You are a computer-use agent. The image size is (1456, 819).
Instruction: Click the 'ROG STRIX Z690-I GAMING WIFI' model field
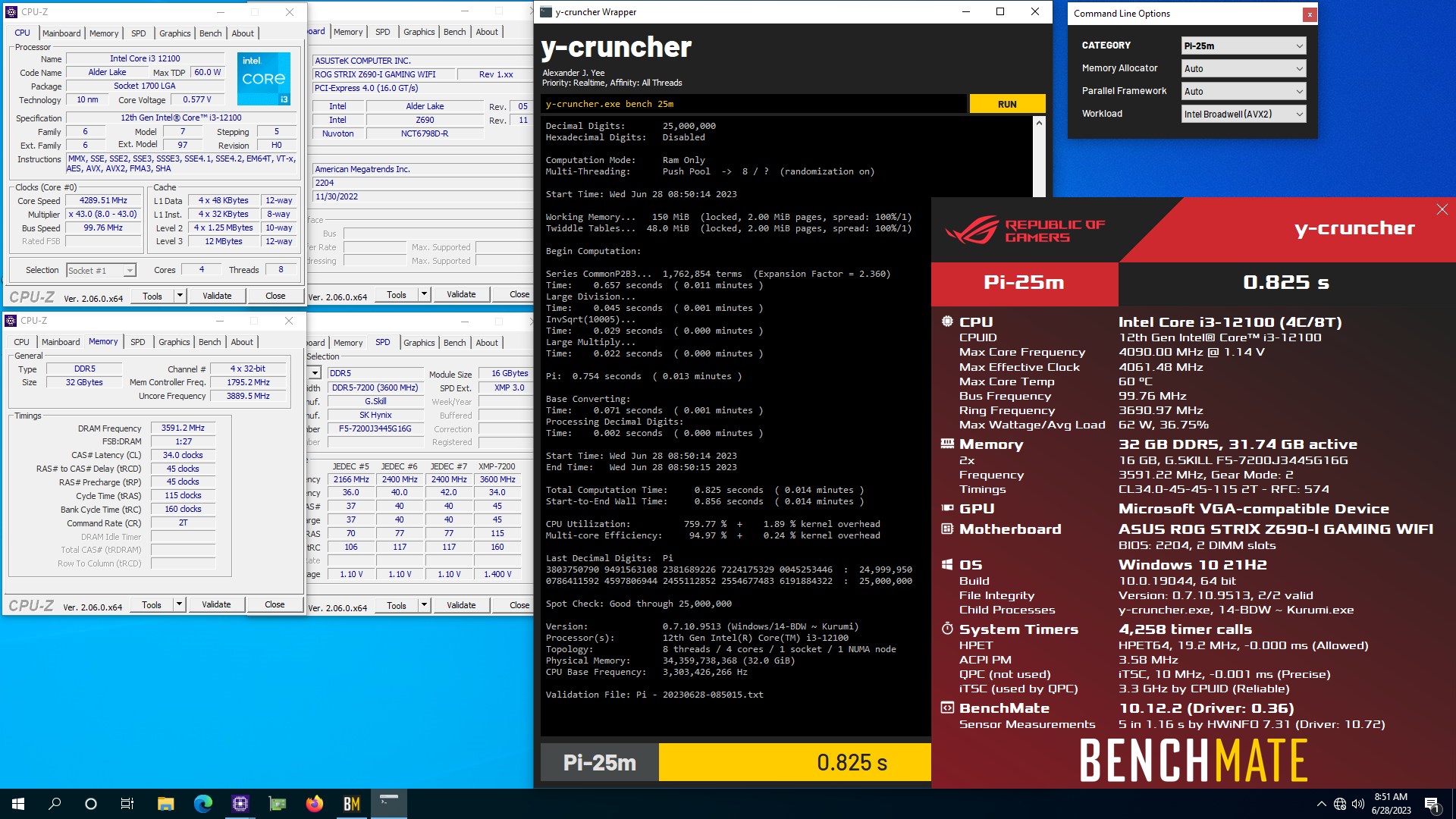click(x=384, y=74)
